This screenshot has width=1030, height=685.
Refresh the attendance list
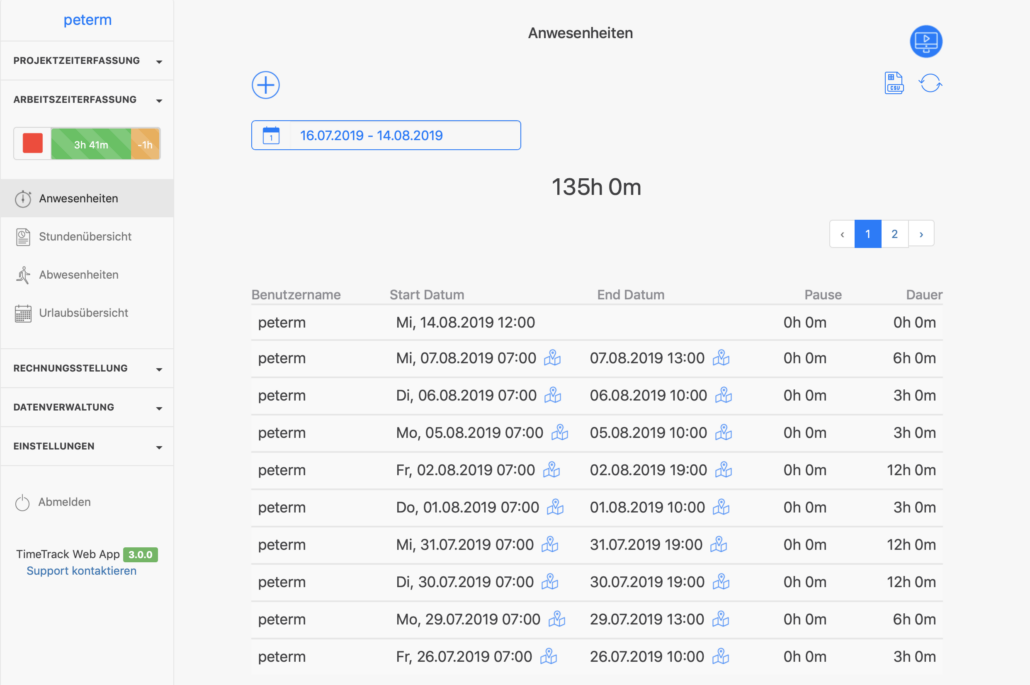[x=930, y=83]
